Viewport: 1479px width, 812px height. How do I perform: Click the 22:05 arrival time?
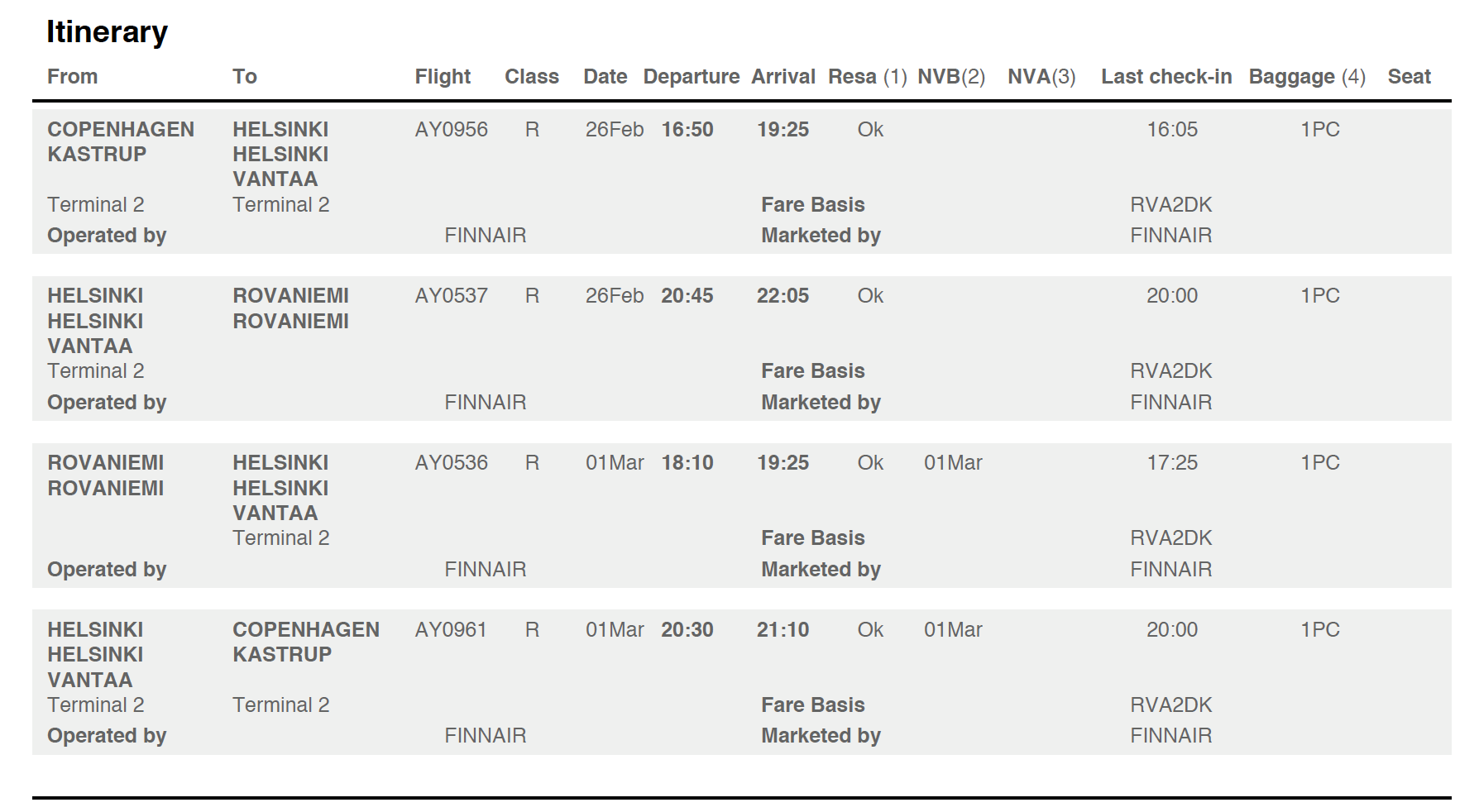783,296
